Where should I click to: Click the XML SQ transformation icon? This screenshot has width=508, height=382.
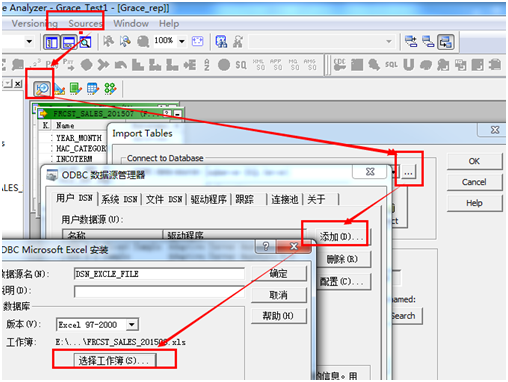click(x=259, y=64)
